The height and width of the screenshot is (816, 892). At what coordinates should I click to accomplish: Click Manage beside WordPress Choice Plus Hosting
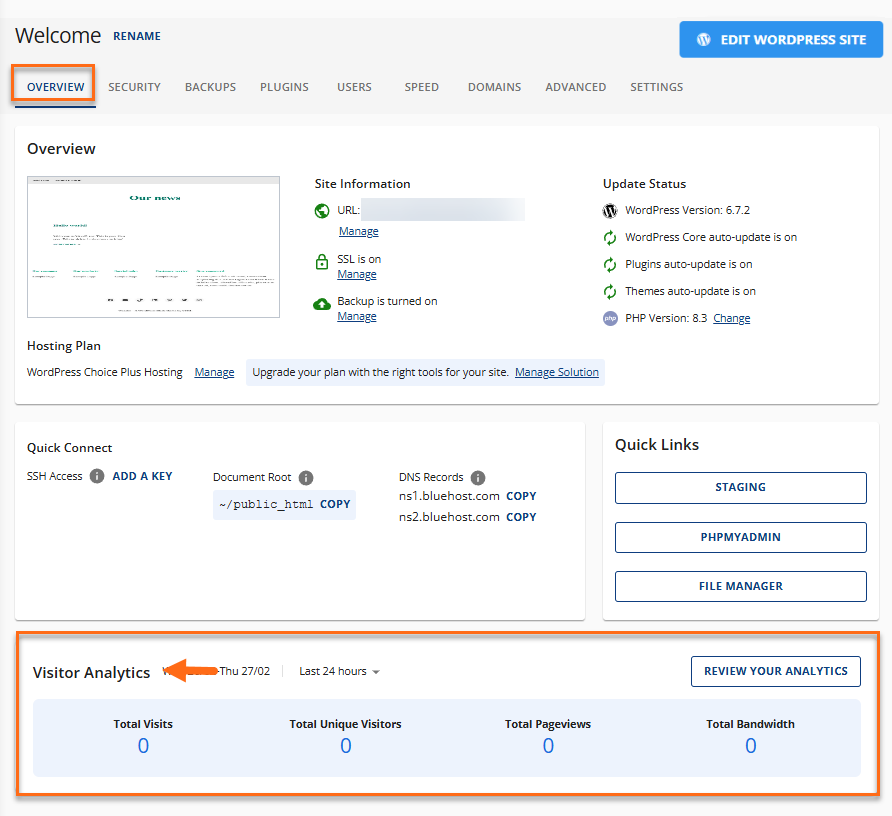(214, 372)
